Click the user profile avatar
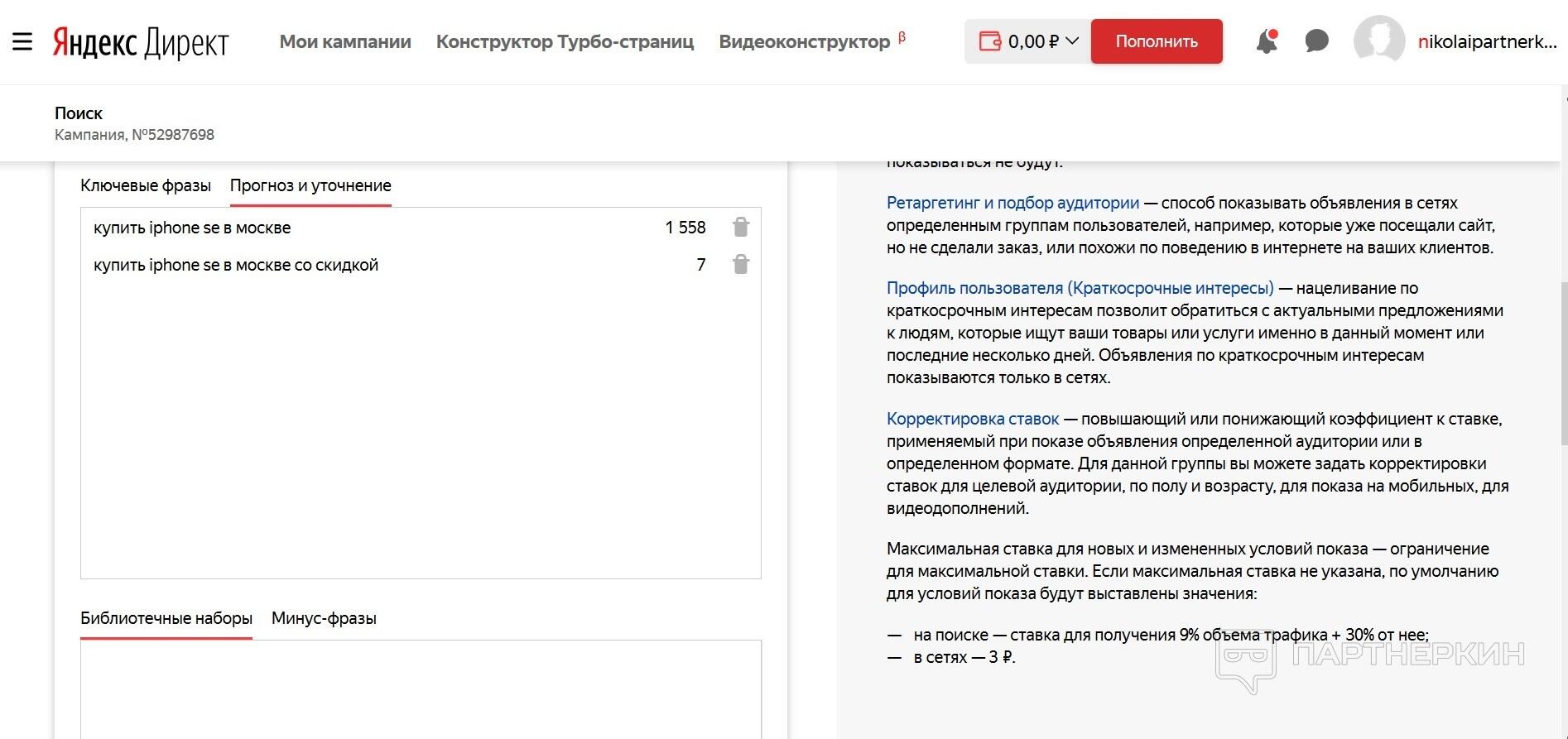The image size is (1568, 739). tap(1378, 41)
